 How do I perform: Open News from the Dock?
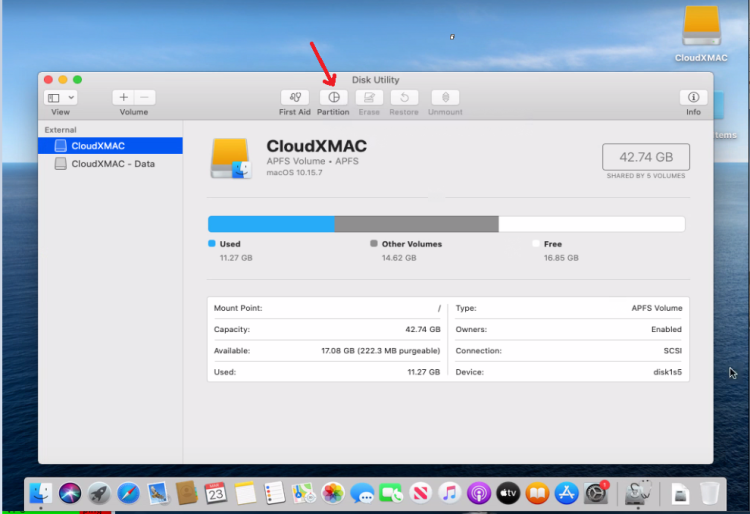(420, 493)
